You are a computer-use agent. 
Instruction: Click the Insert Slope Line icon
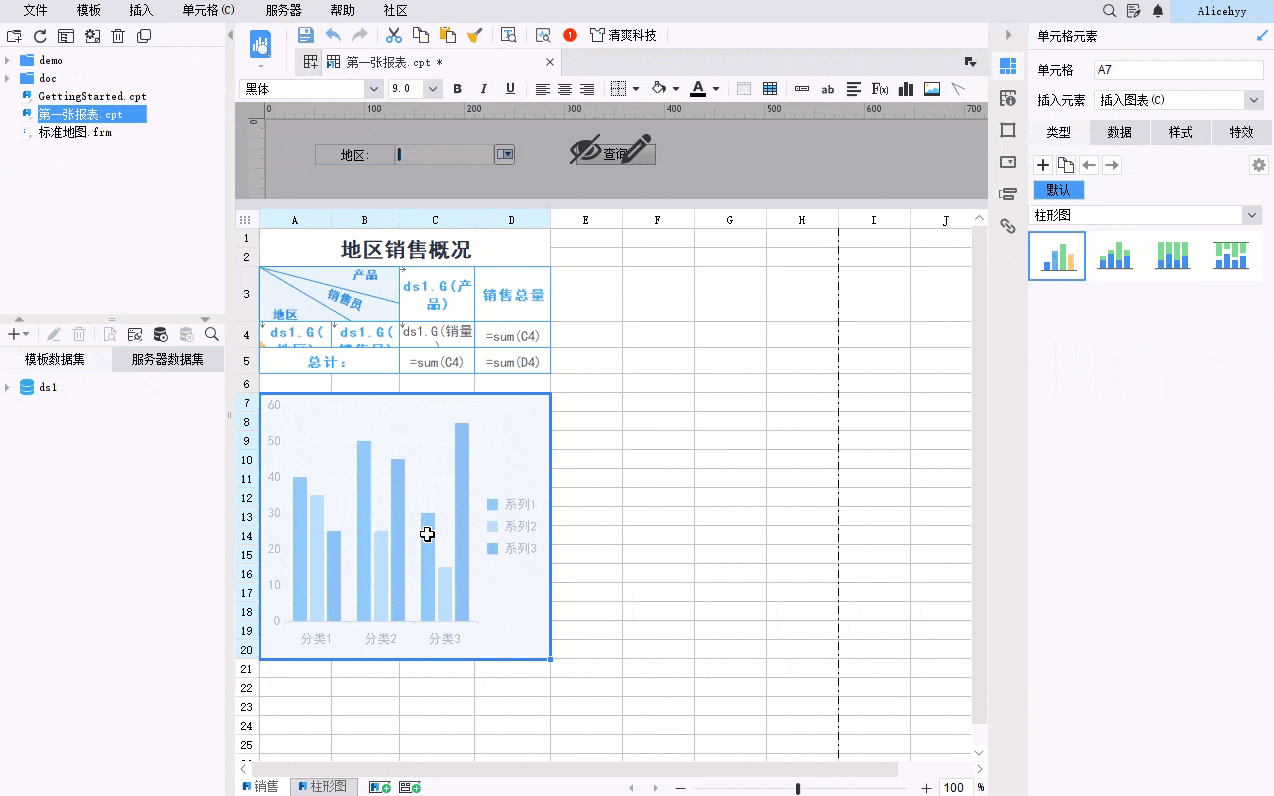tap(958, 89)
